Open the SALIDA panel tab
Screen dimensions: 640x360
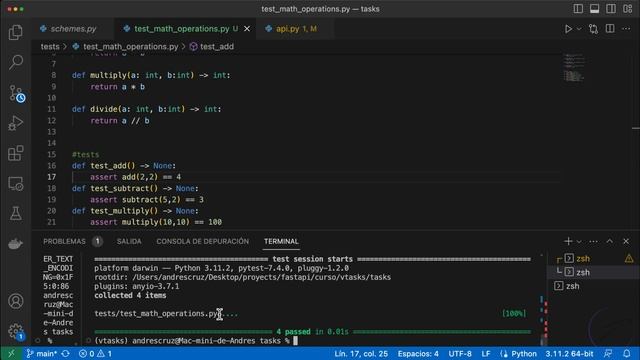click(x=129, y=242)
